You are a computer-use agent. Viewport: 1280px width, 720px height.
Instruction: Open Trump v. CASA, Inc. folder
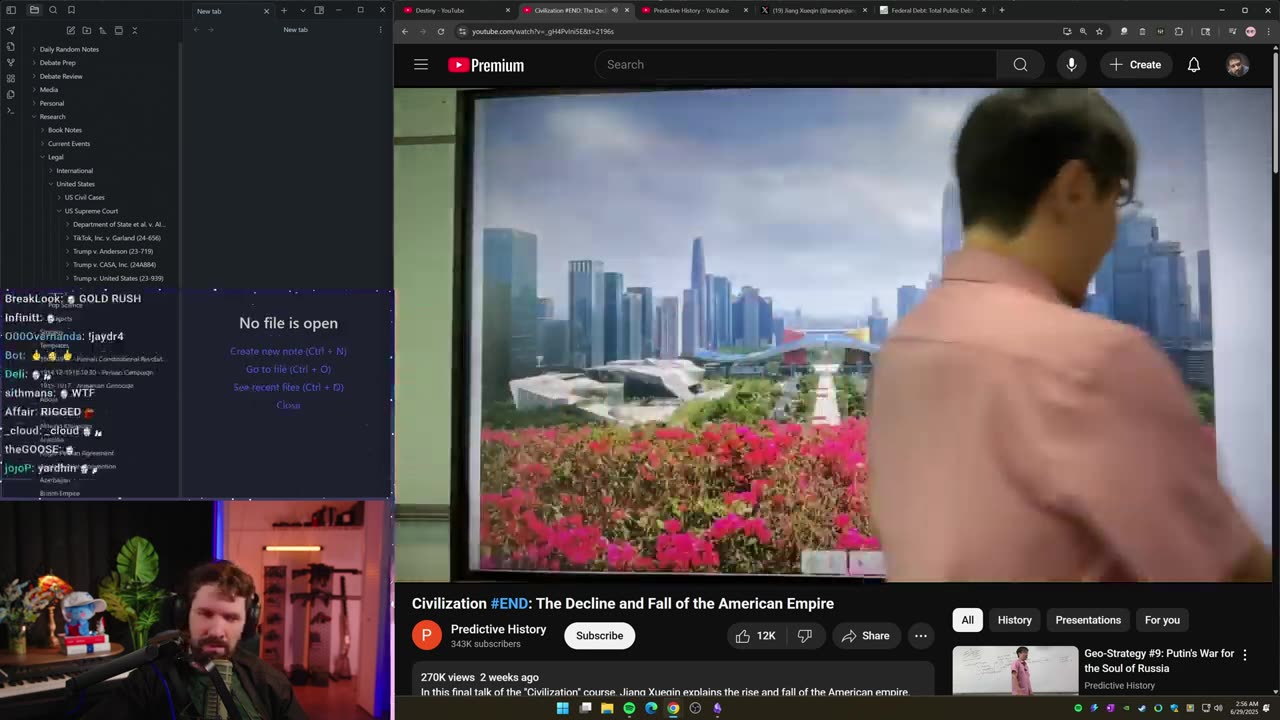[x=114, y=265]
